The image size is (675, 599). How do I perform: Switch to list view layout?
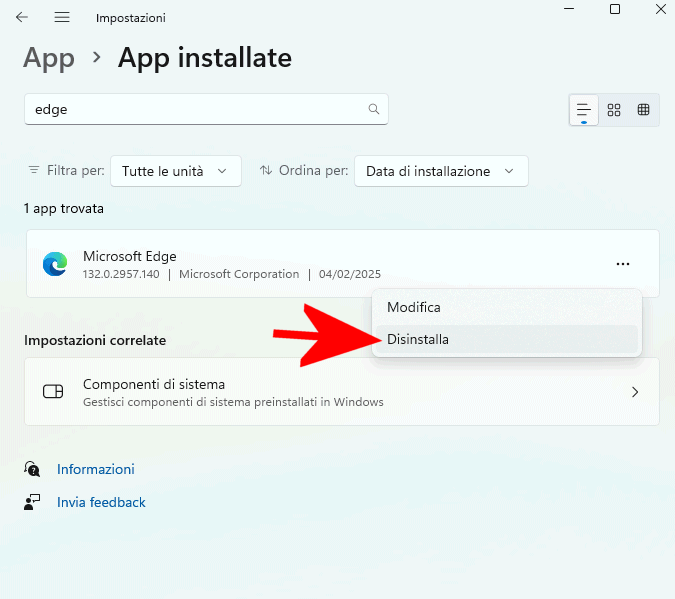584,110
